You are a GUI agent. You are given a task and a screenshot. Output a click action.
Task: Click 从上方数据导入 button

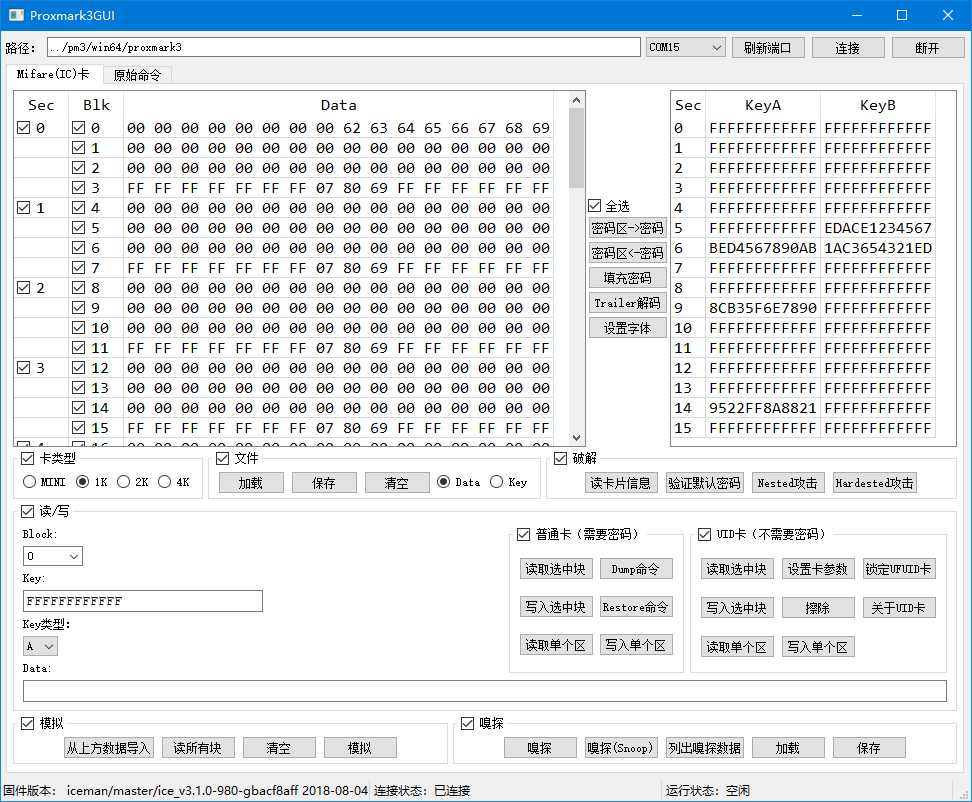tap(108, 748)
